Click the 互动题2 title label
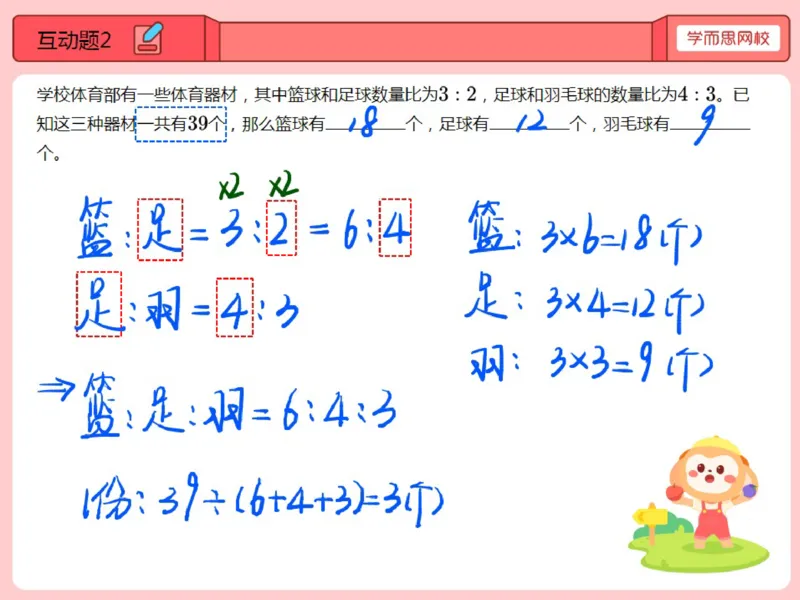 [x=74, y=40]
